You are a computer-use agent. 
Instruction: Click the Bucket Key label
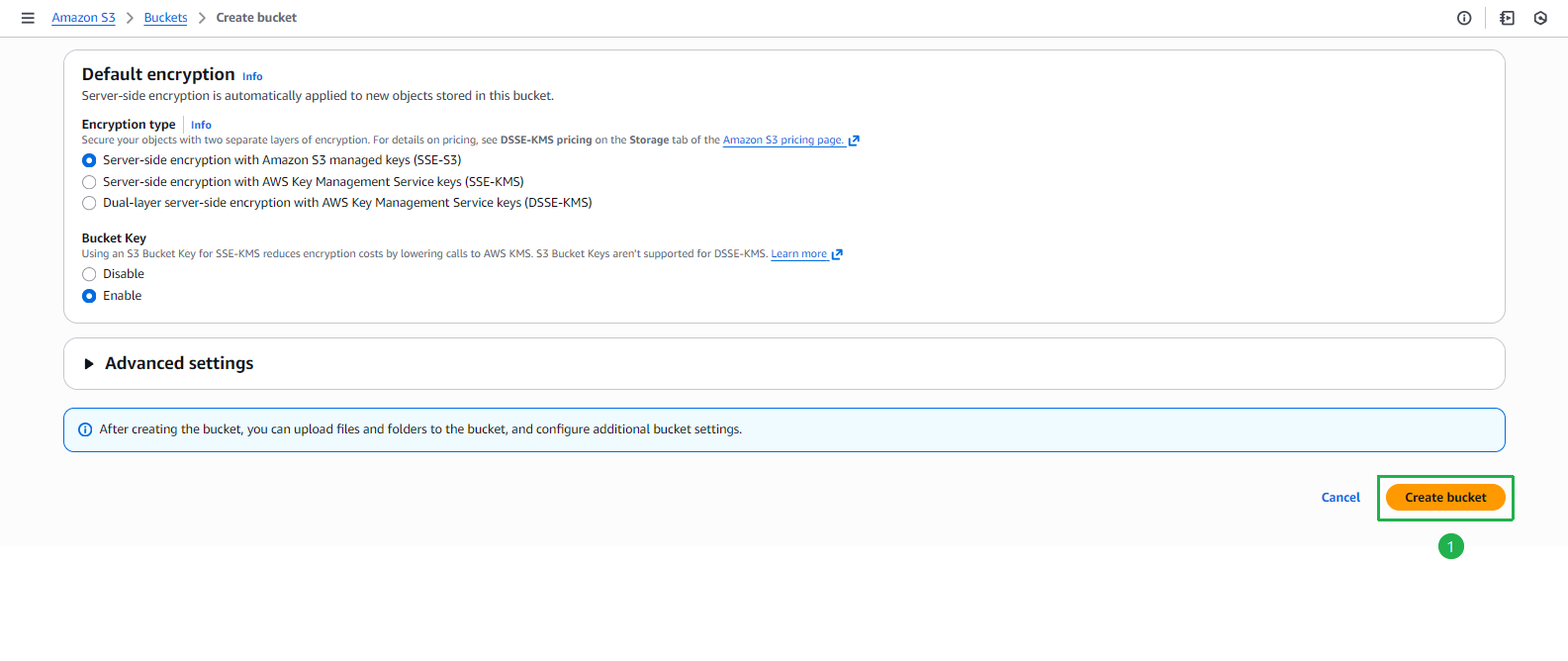click(x=114, y=238)
